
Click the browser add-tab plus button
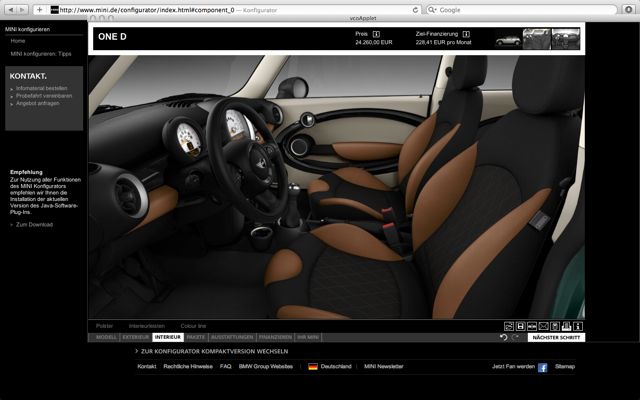(39, 9)
